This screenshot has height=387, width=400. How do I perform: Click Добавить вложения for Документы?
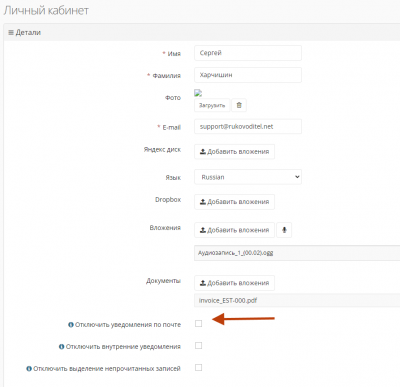click(234, 283)
